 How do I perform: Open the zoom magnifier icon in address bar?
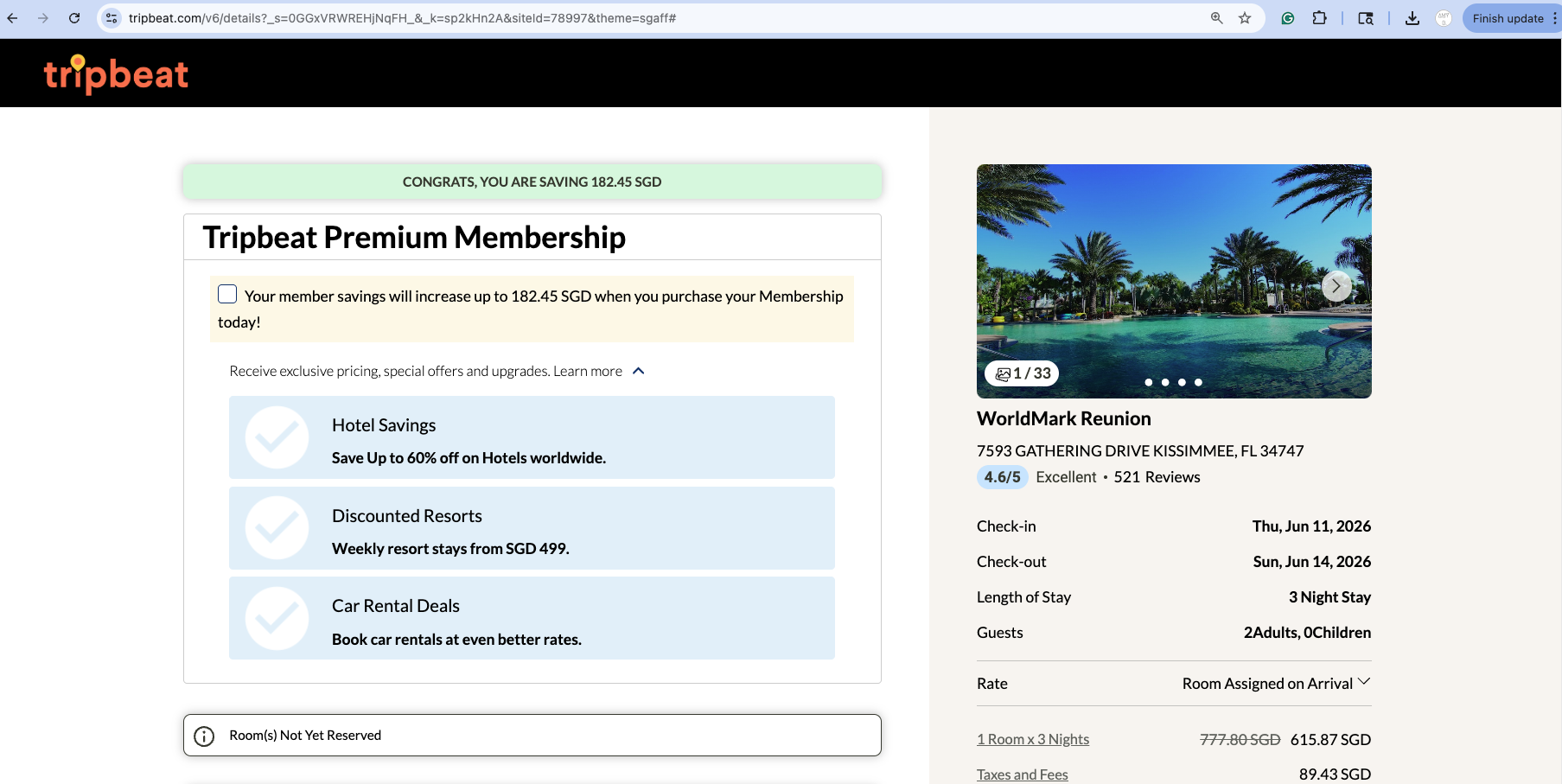[x=1217, y=18]
